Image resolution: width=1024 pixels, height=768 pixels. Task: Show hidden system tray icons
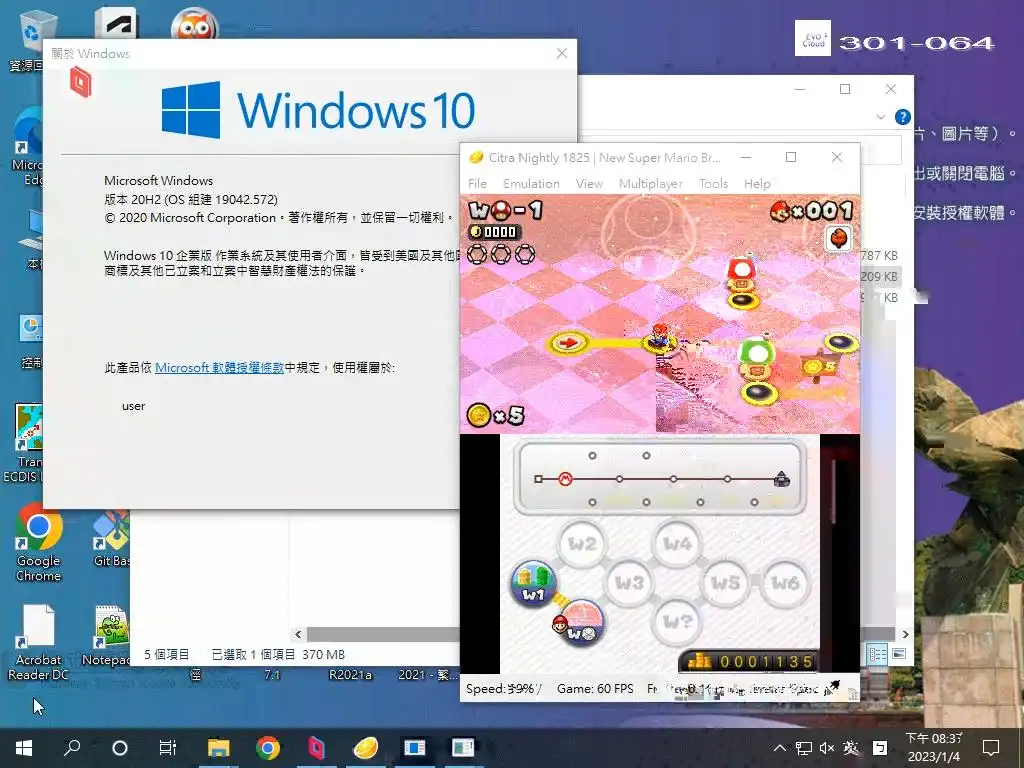pos(780,748)
